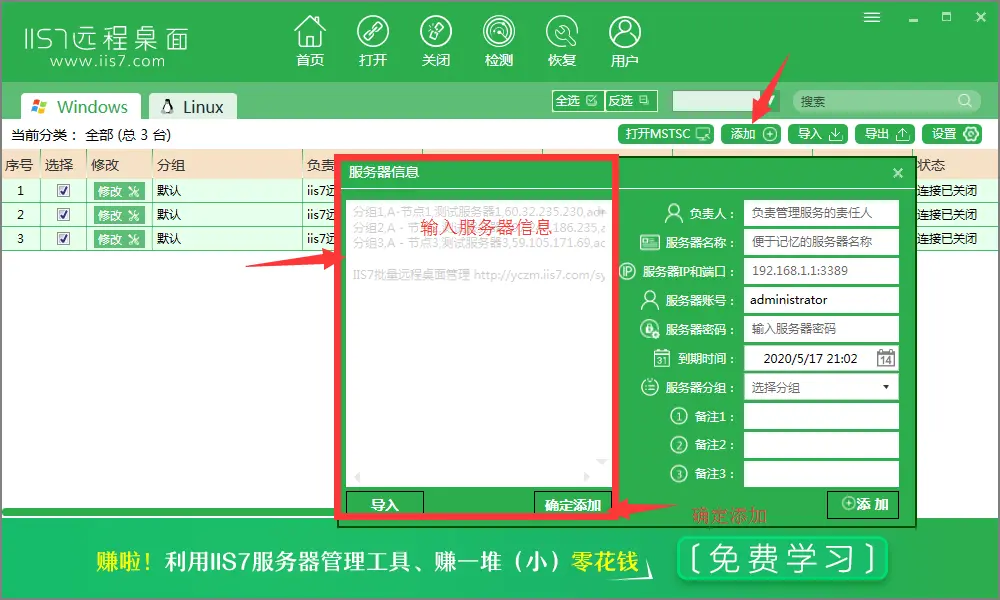The image size is (1000, 600).
Task: Click the 恢复 restore icon
Action: [x=562, y=41]
